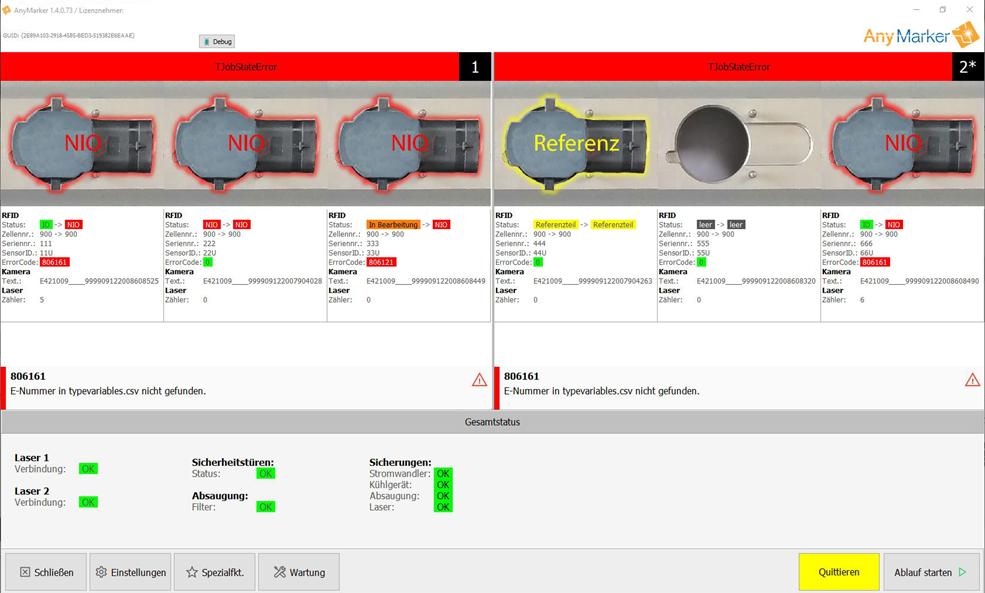Viewport: 985px width, 593px height.
Task: Click the AnyMarker logo icon
Action: point(966,35)
